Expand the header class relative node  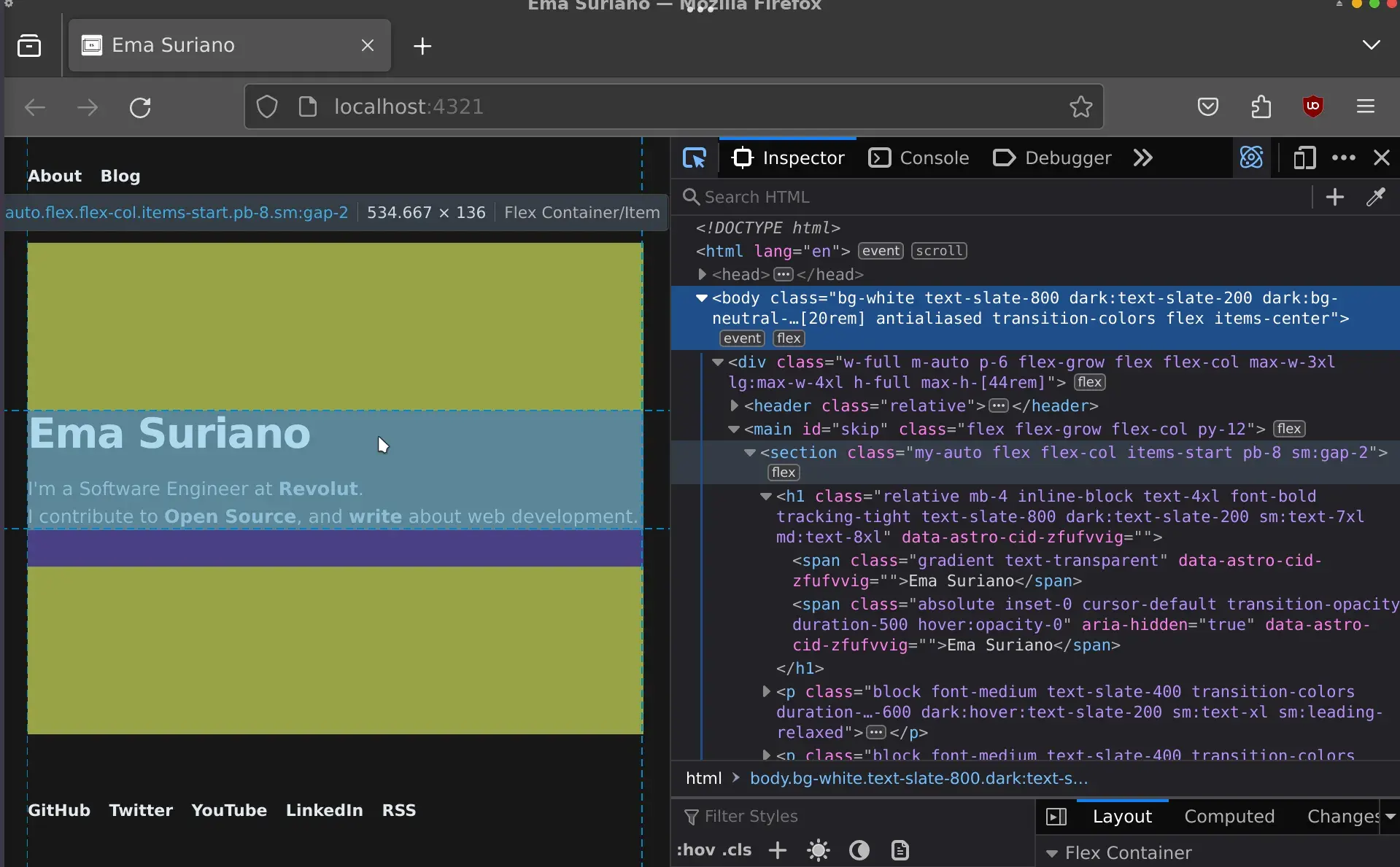[734, 405]
